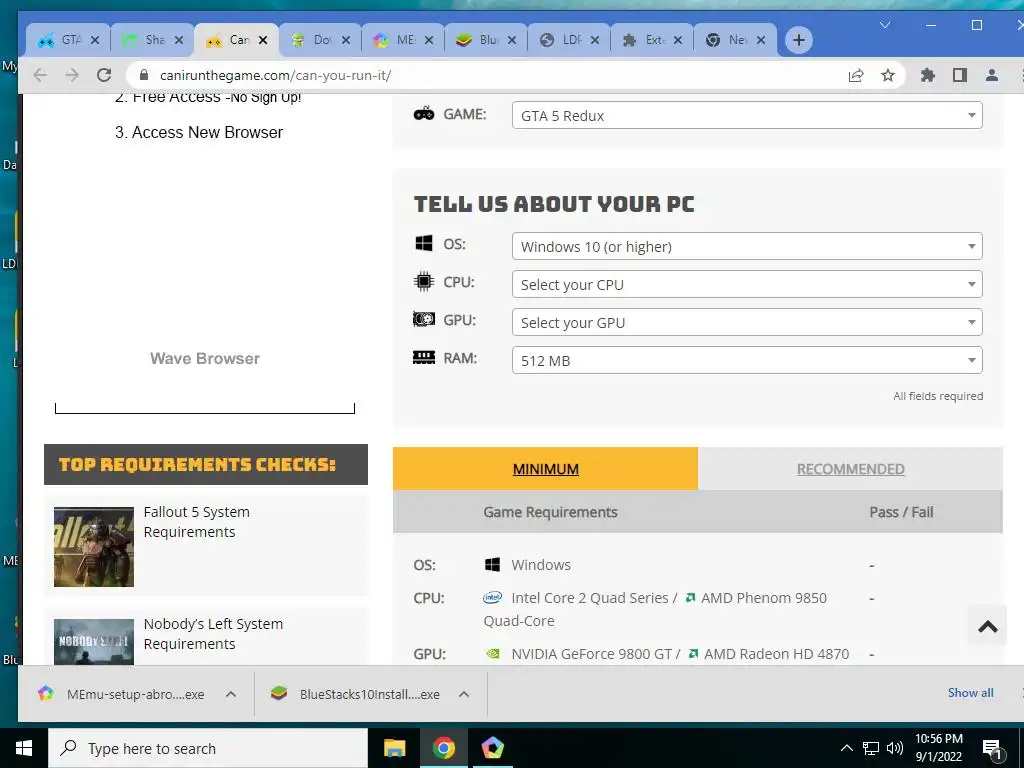Screen dimensions: 1024x768
Task: Open the GAME dropdown showing GTA 5 Redux
Action: pyautogui.click(x=747, y=116)
